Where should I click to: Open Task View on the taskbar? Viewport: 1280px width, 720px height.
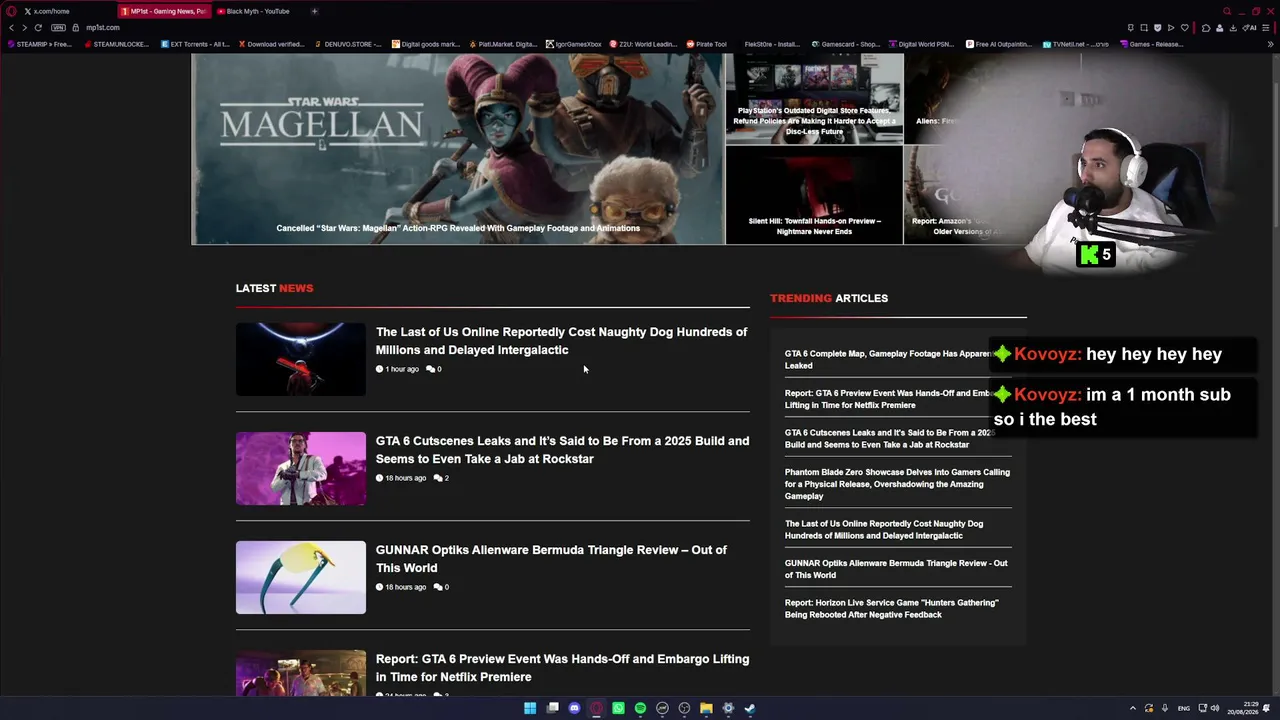click(552, 708)
